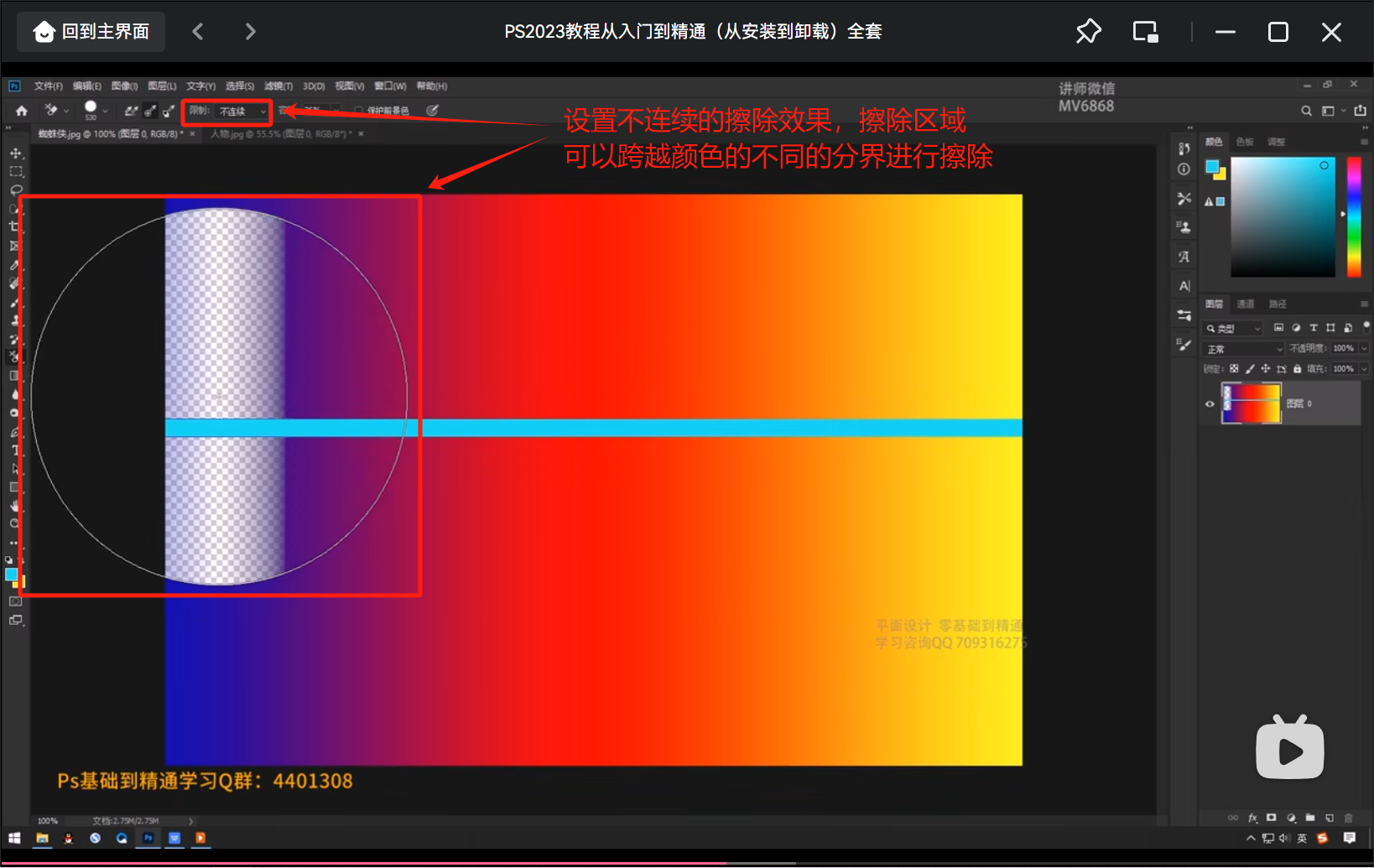Click the Share export icon
This screenshot has height=868, width=1374.
click(1360, 111)
